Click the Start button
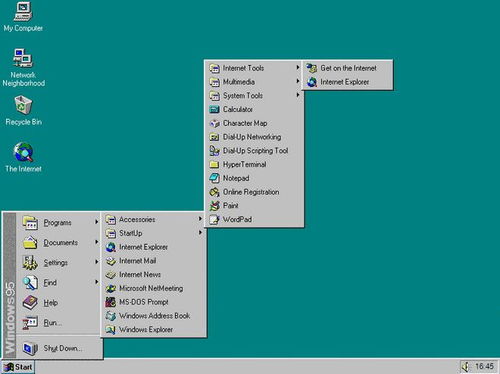Image resolution: width=500 pixels, height=374 pixels. point(18,367)
